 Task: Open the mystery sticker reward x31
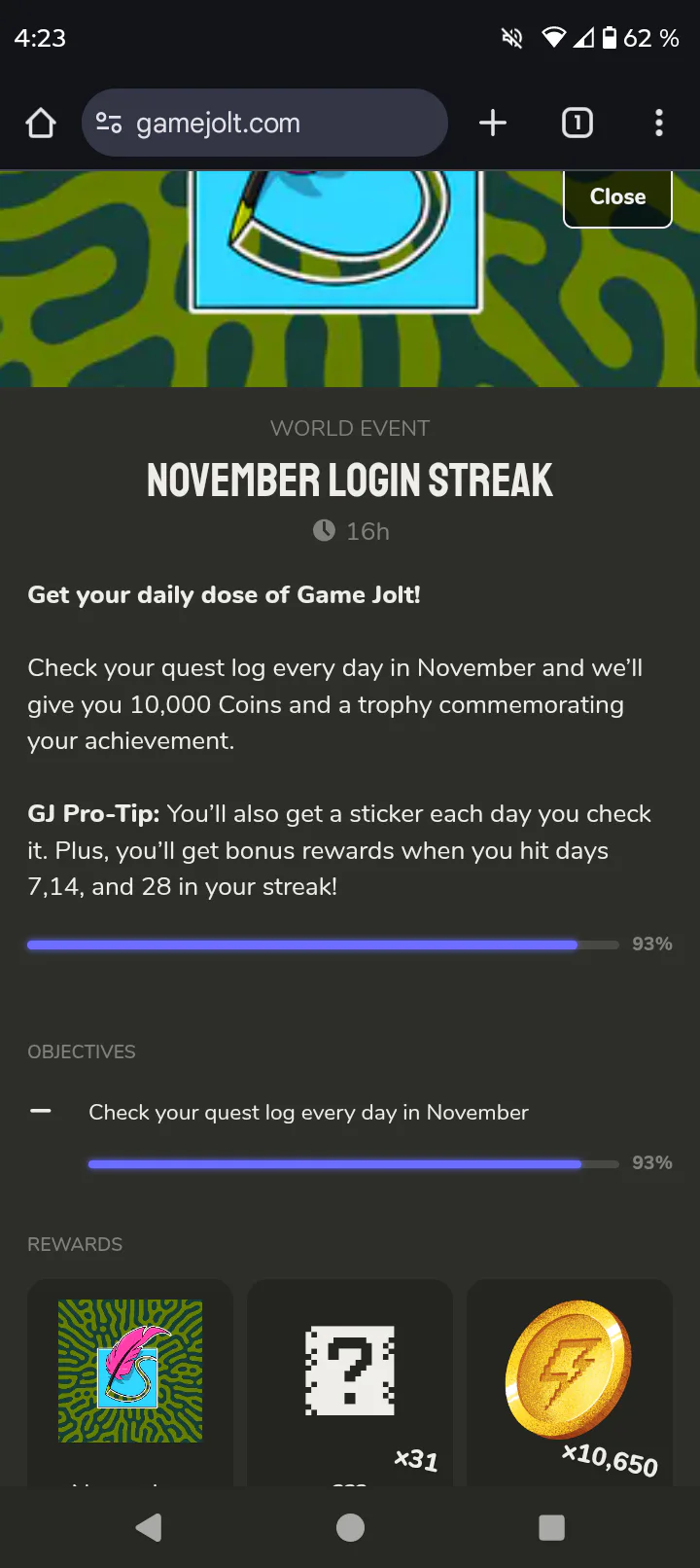point(350,1372)
